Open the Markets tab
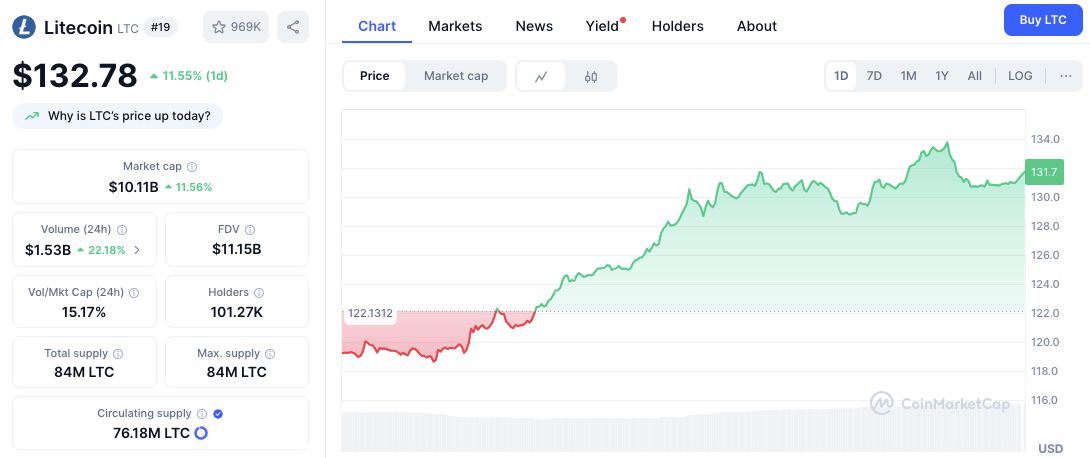The height and width of the screenshot is (458, 1090). pos(455,26)
